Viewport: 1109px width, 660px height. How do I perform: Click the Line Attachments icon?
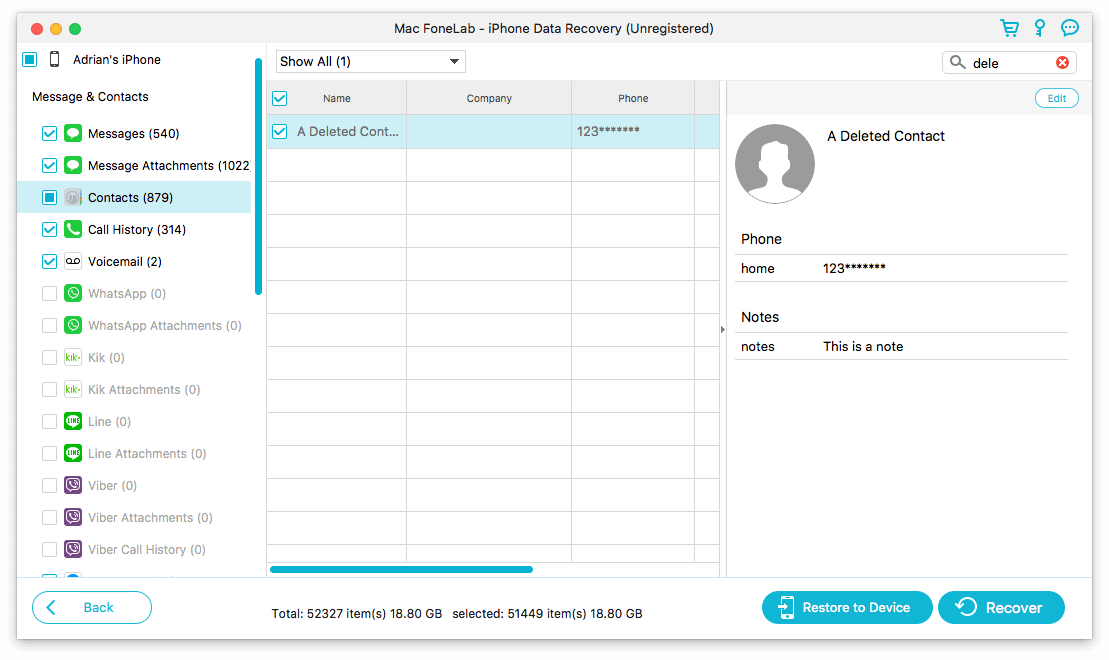click(73, 453)
